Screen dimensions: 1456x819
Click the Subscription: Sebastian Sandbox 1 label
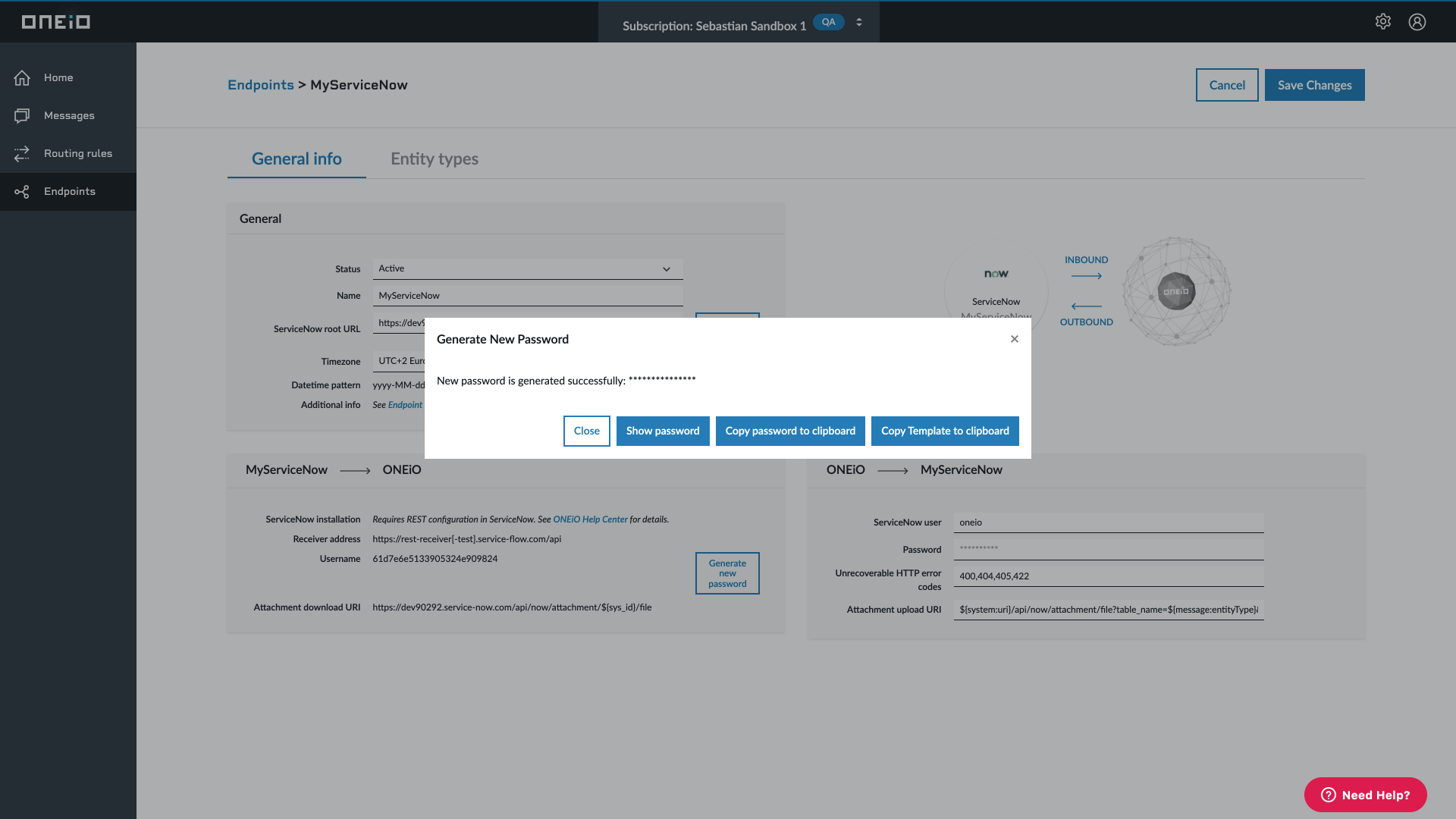click(x=714, y=26)
